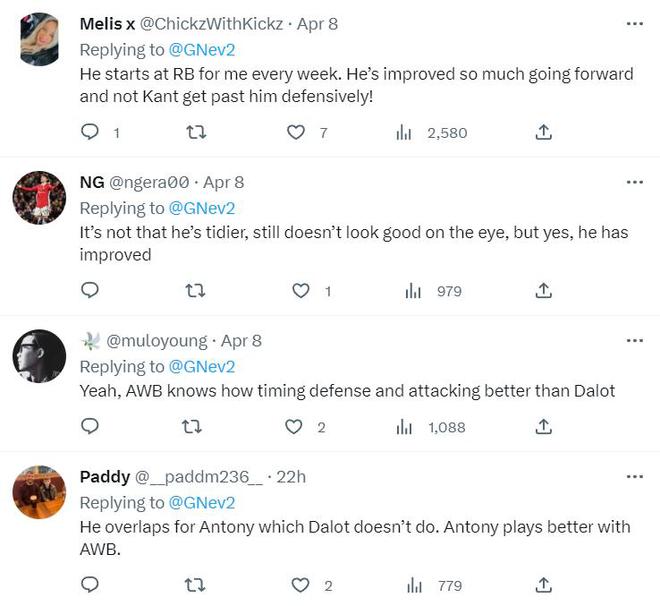Like Paddy's tweet about overlapping

[296, 585]
